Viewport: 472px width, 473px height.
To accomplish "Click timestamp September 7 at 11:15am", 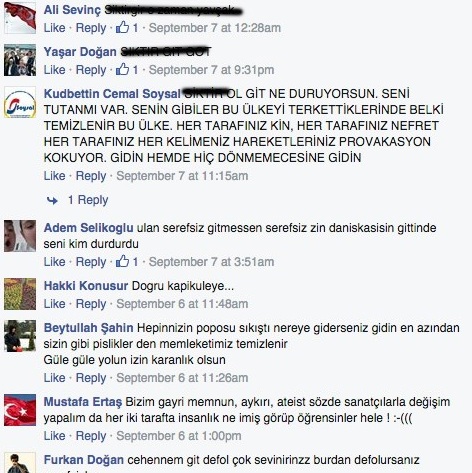I will (x=182, y=176).
